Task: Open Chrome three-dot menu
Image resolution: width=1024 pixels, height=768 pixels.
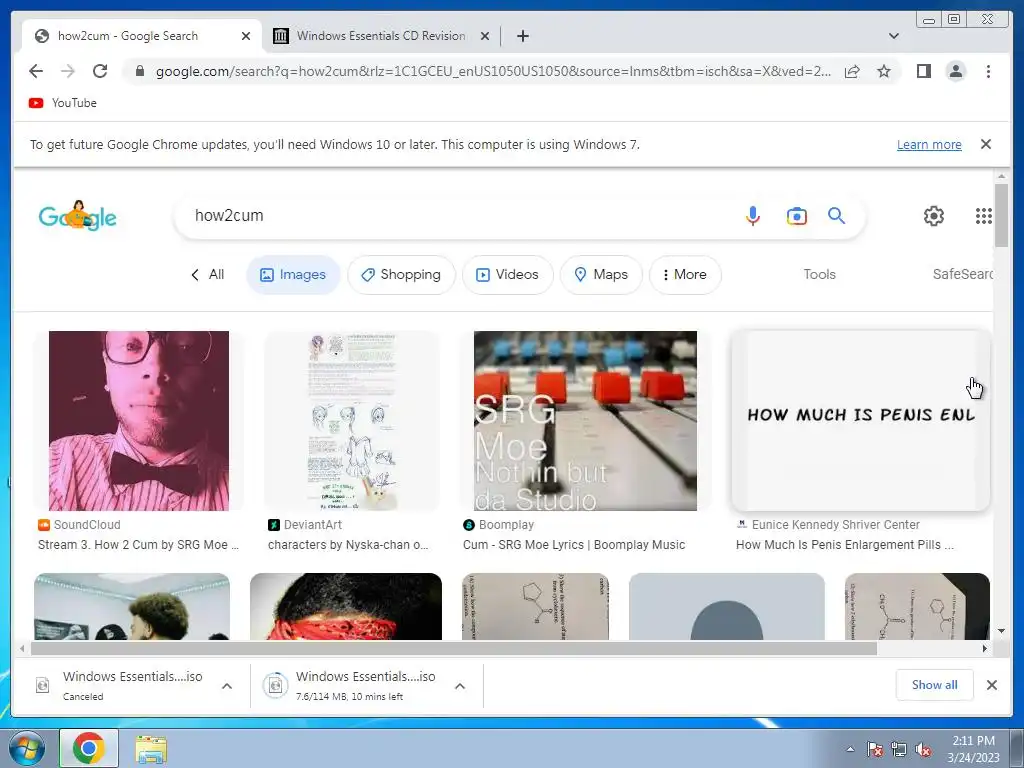Action: (x=988, y=71)
